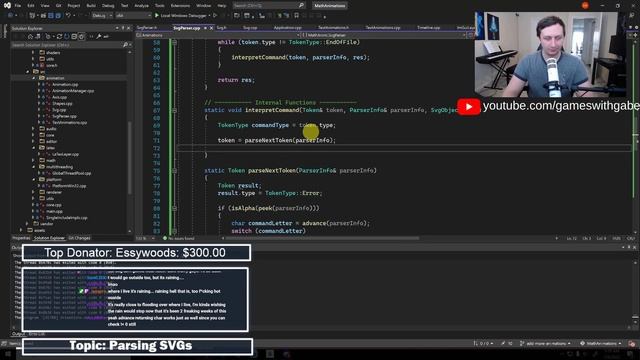The height and width of the screenshot is (360, 640).
Task: Select Animation.cpp in Solution Explorer
Action: [65, 84]
